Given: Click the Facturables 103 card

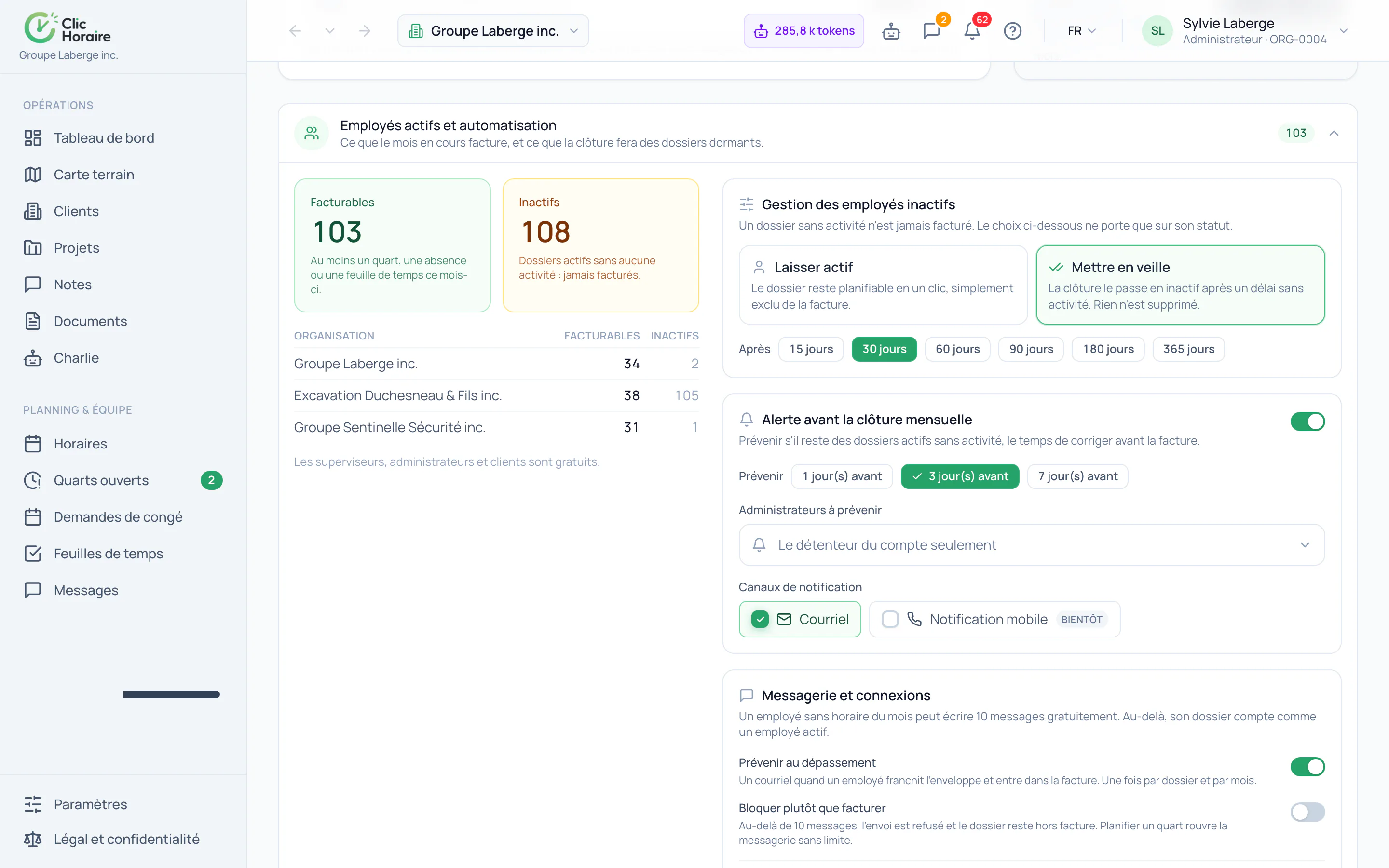Looking at the screenshot, I should [393, 246].
